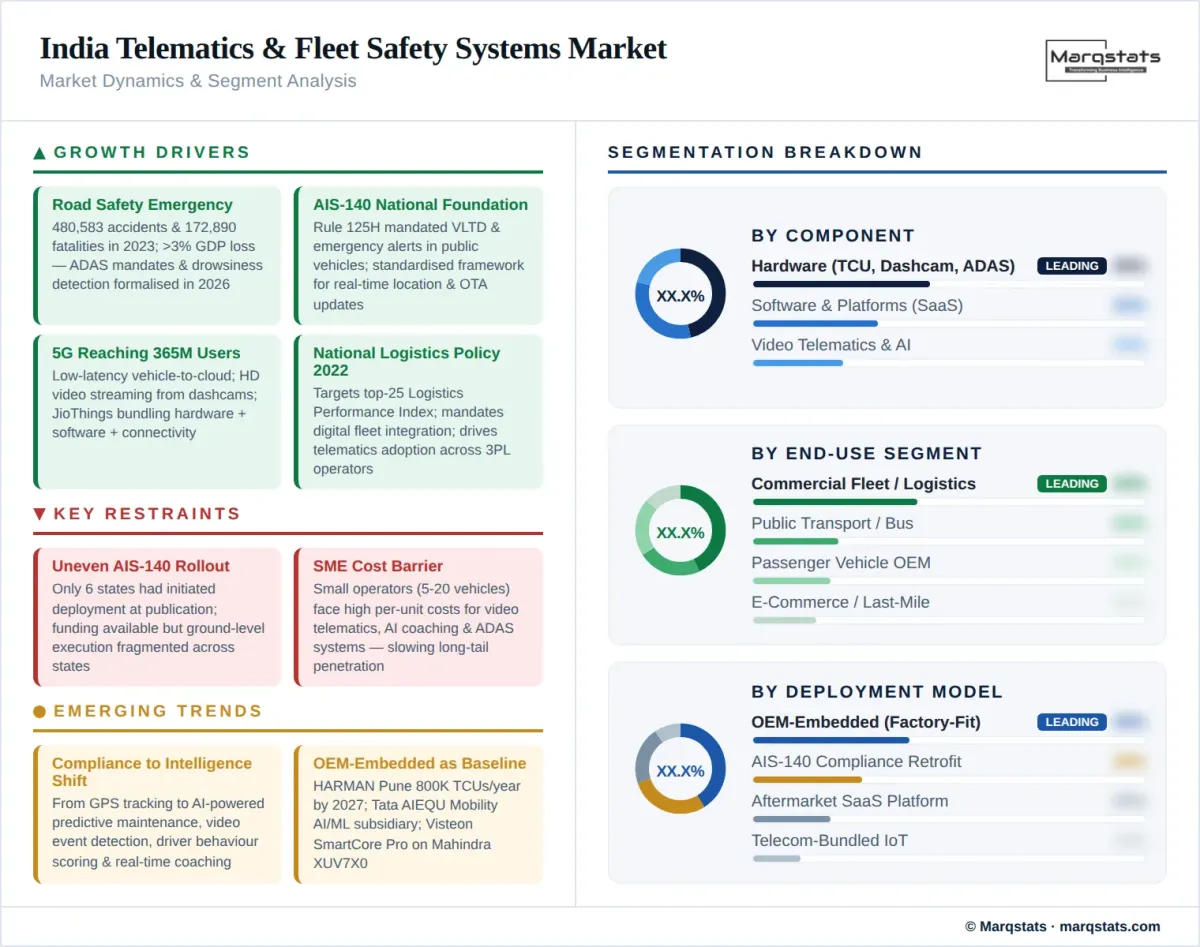The width and height of the screenshot is (1200, 947).
Task: Select the Growth Drivers section header
Action: [x=151, y=152]
